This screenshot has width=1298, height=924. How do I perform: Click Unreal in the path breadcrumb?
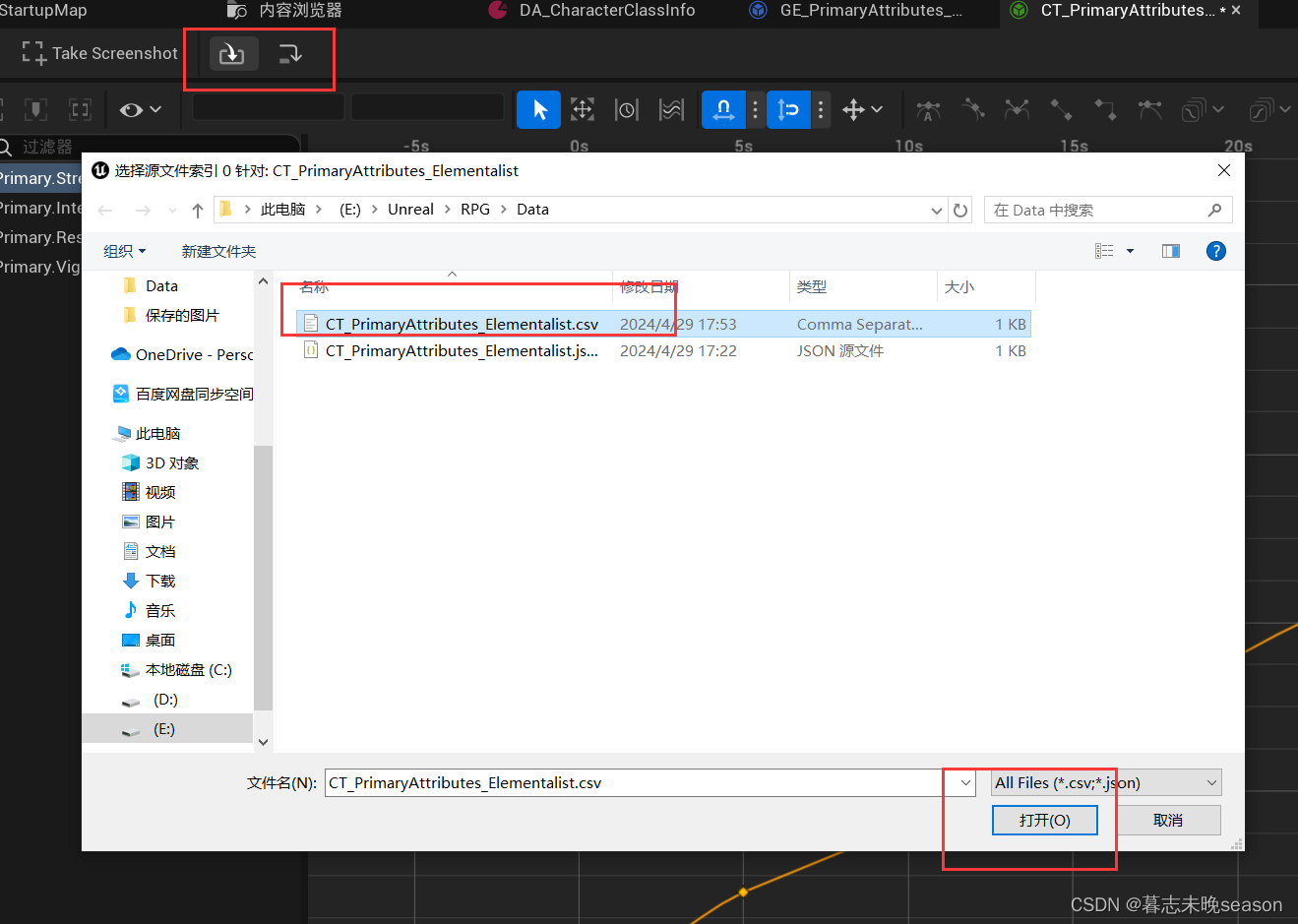[410, 210]
